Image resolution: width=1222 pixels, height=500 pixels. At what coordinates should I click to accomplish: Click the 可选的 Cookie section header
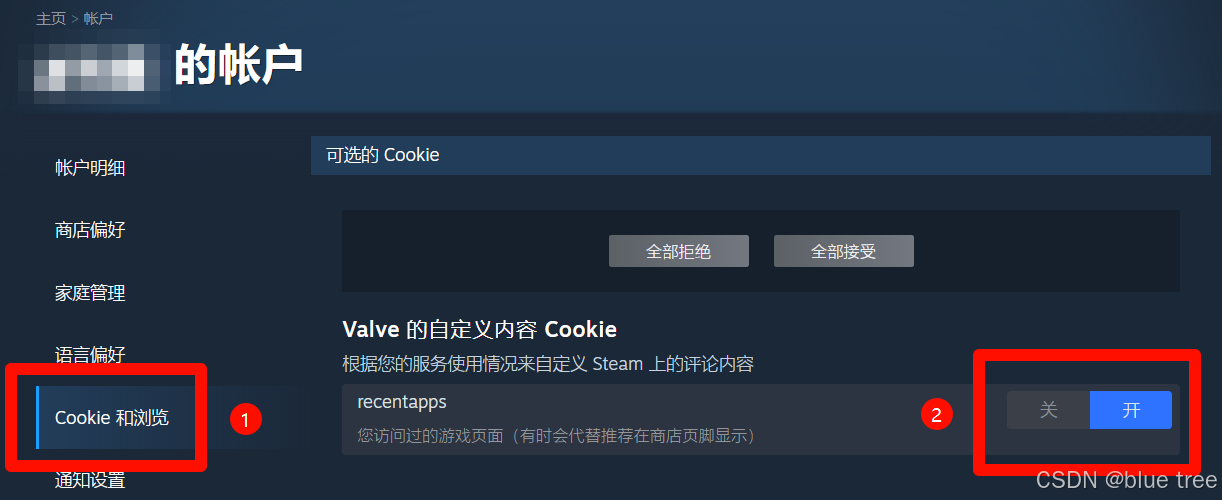761,155
